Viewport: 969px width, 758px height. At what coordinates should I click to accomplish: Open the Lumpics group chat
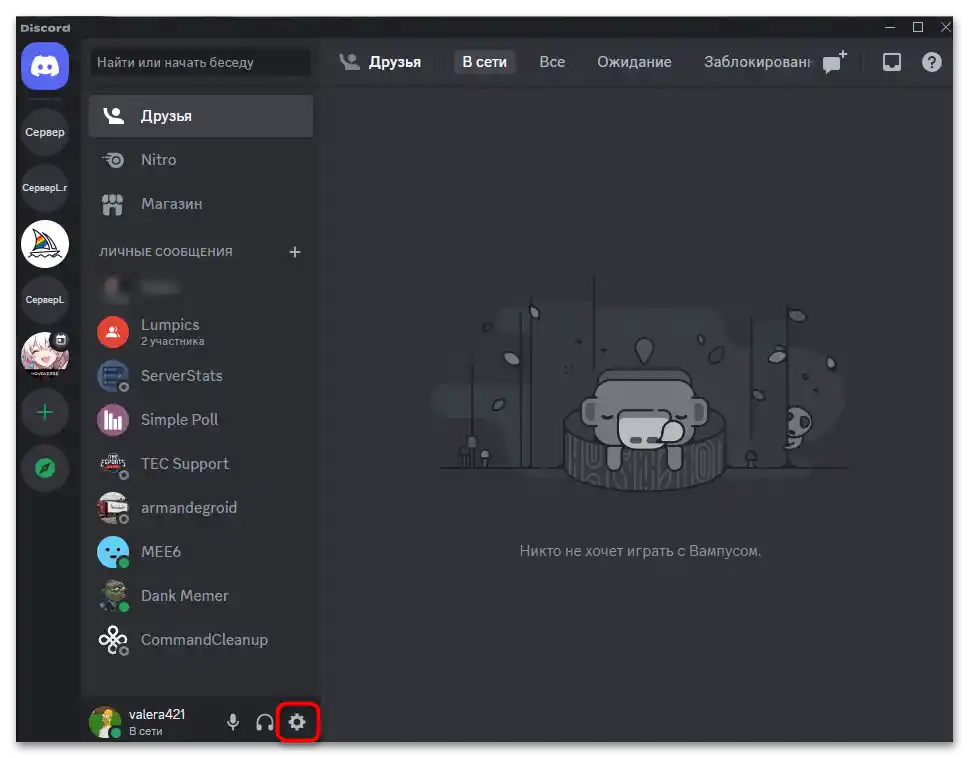(201, 332)
